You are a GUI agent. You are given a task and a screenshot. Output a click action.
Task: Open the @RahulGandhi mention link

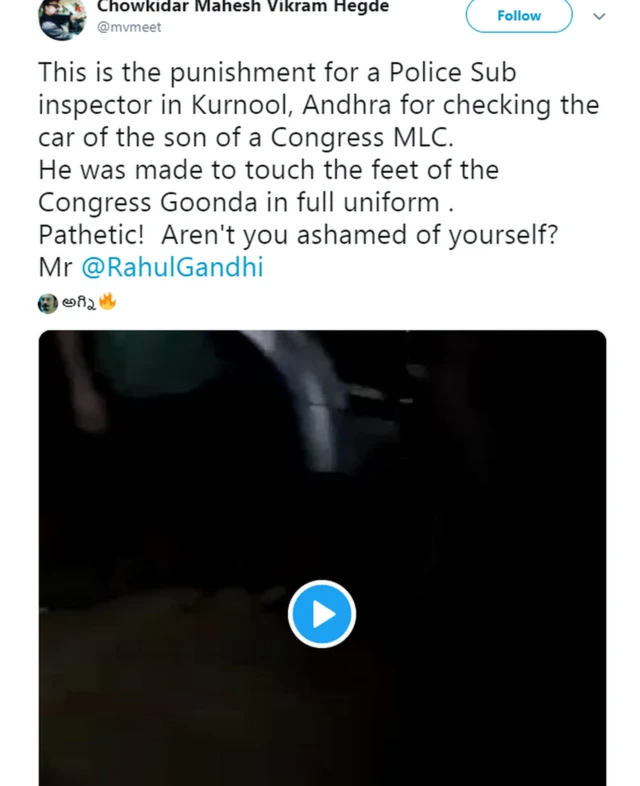[x=172, y=267]
